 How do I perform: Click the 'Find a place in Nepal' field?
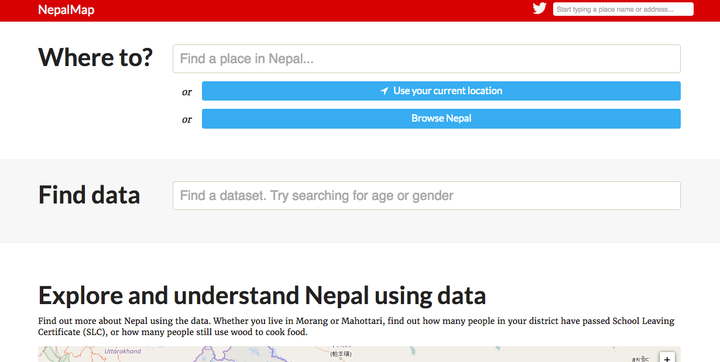[427, 59]
